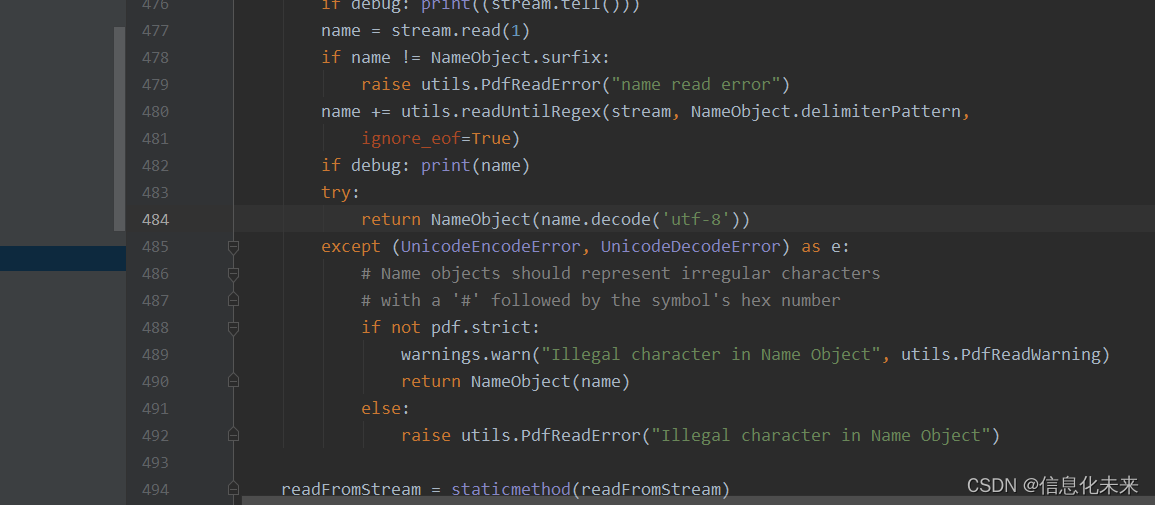This screenshot has height=505, width=1155.
Task: Click the fold end marker on line 487
Action: 234,300
